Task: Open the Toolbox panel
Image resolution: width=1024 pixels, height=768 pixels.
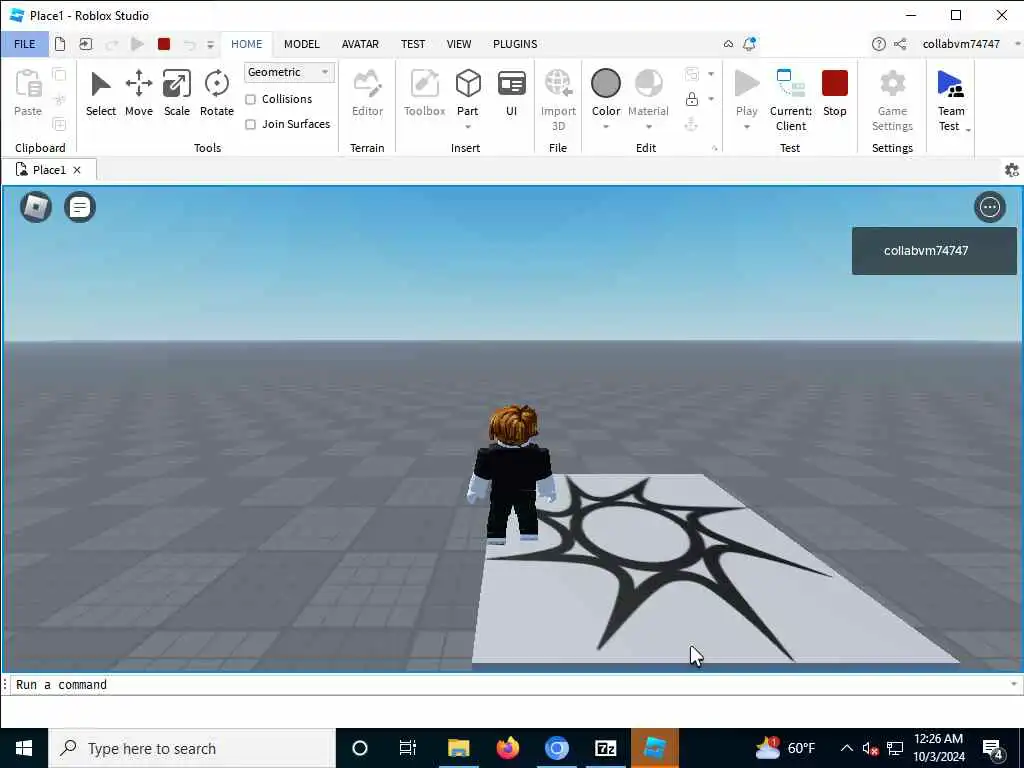Action: [x=424, y=93]
